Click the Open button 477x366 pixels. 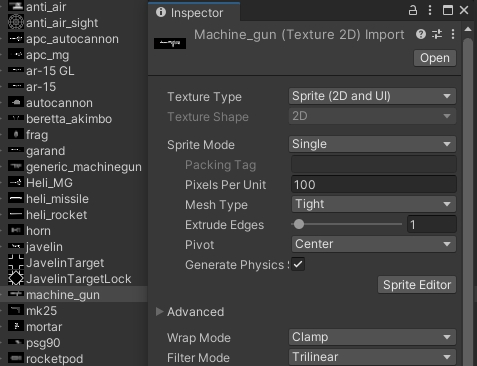pos(435,58)
